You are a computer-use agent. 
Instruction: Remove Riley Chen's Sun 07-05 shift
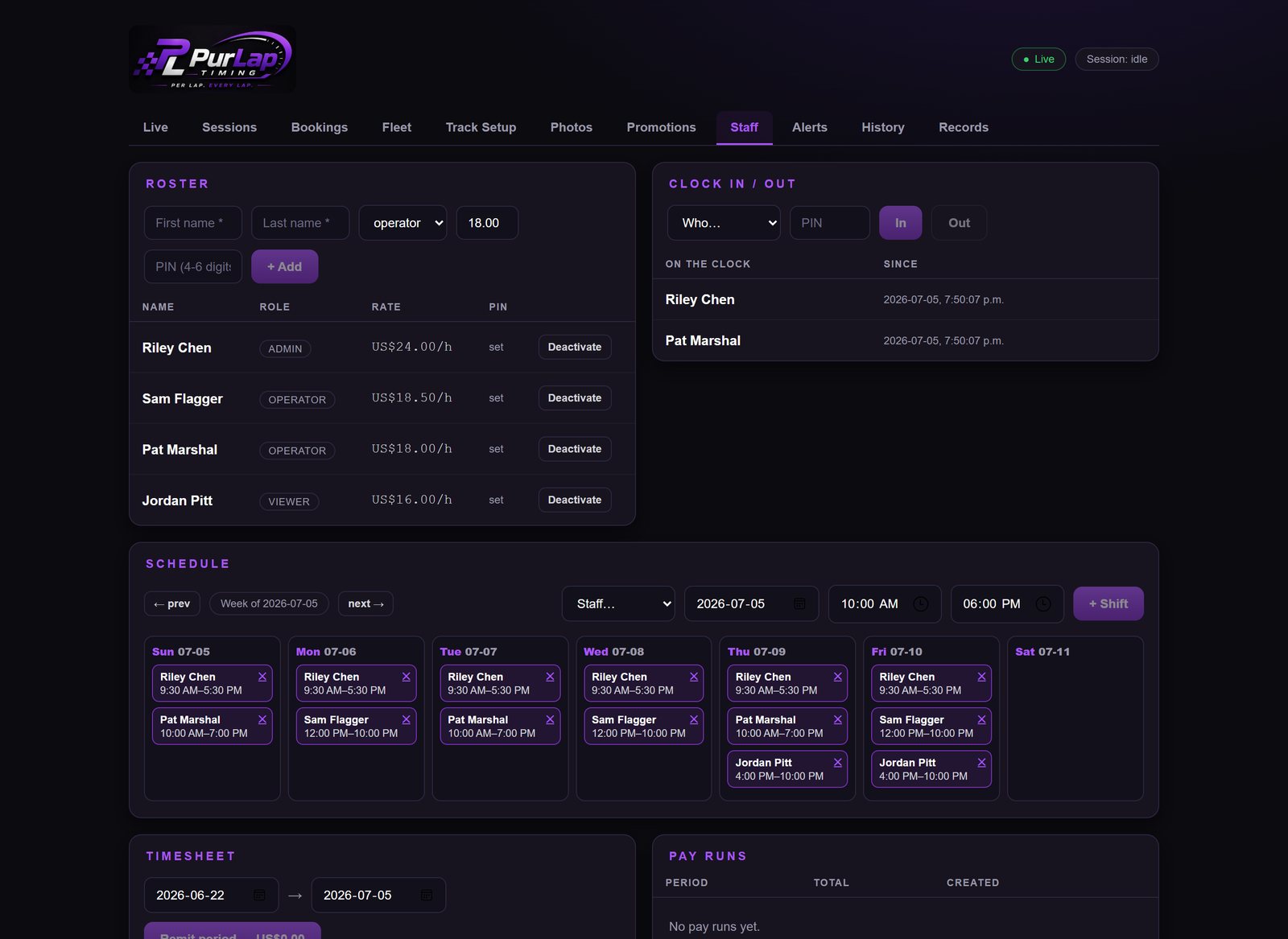(262, 677)
